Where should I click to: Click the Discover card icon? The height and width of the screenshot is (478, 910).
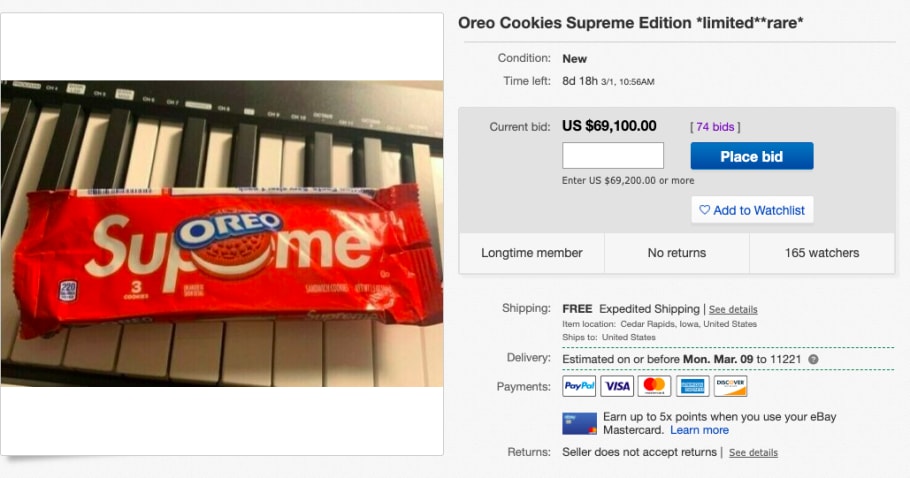(x=730, y=386)
